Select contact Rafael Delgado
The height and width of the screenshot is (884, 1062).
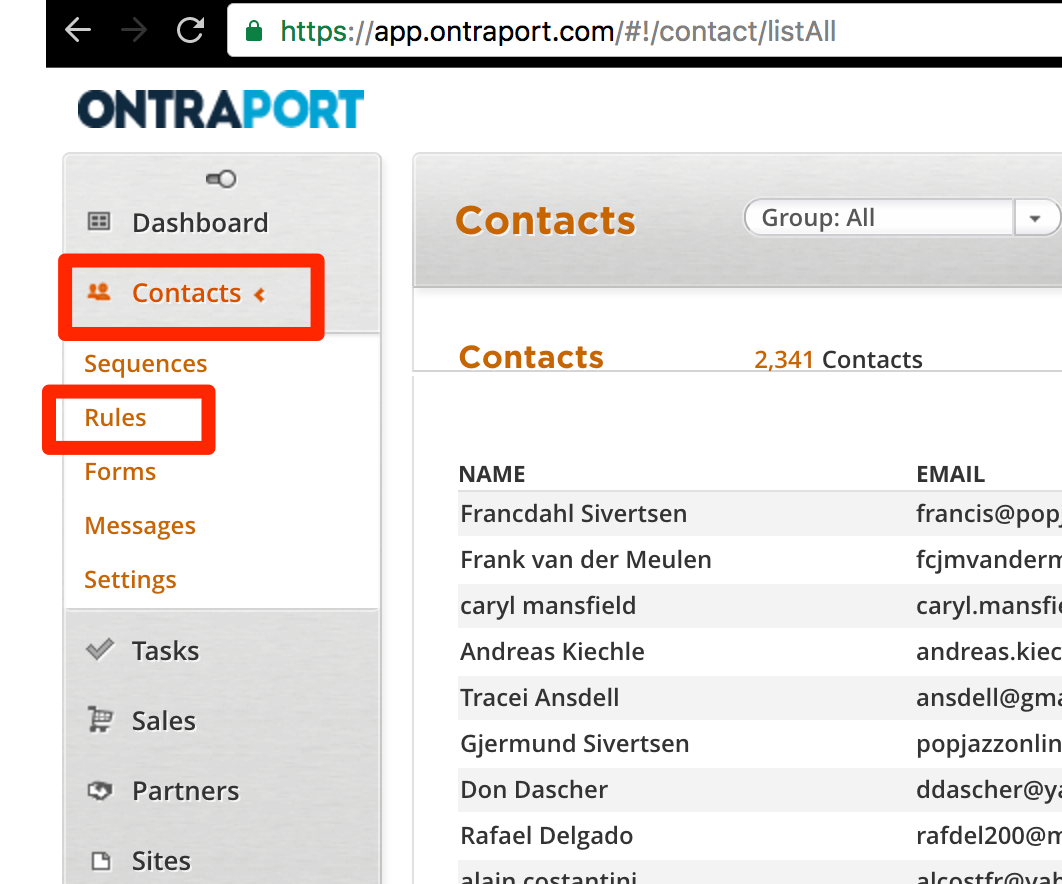tap(547, 836)
